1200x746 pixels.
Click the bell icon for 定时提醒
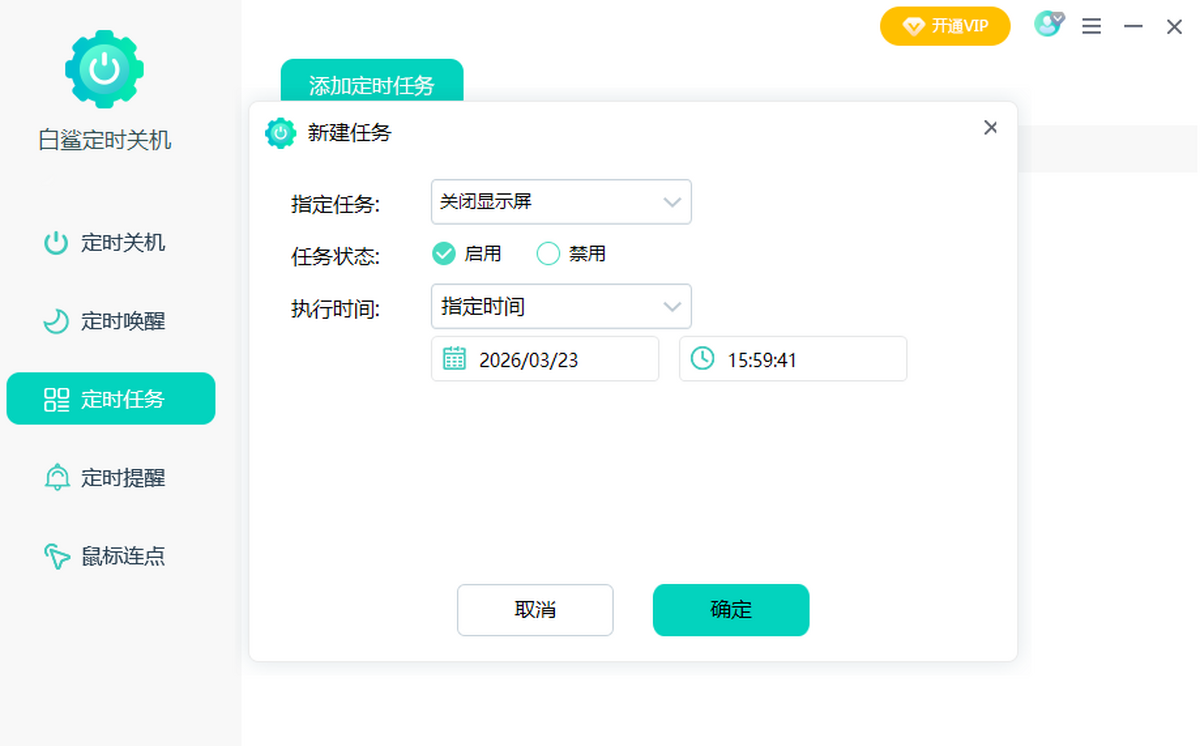pyautogui.click(x=56, y=478)
